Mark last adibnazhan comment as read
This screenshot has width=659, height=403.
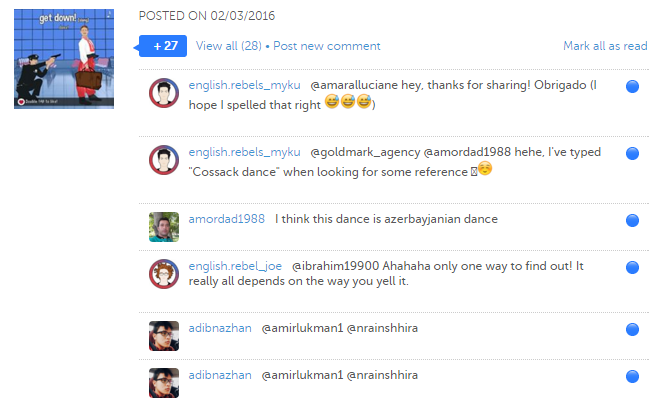632,376
